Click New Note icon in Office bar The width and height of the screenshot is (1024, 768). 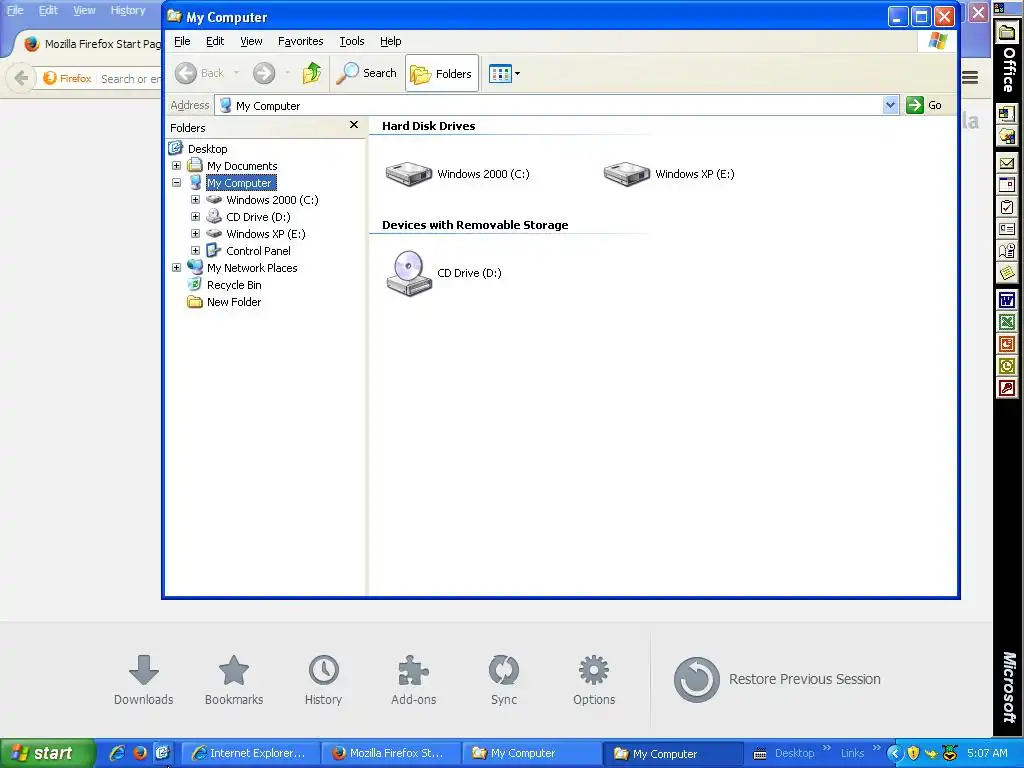[x=1006, y=273]
